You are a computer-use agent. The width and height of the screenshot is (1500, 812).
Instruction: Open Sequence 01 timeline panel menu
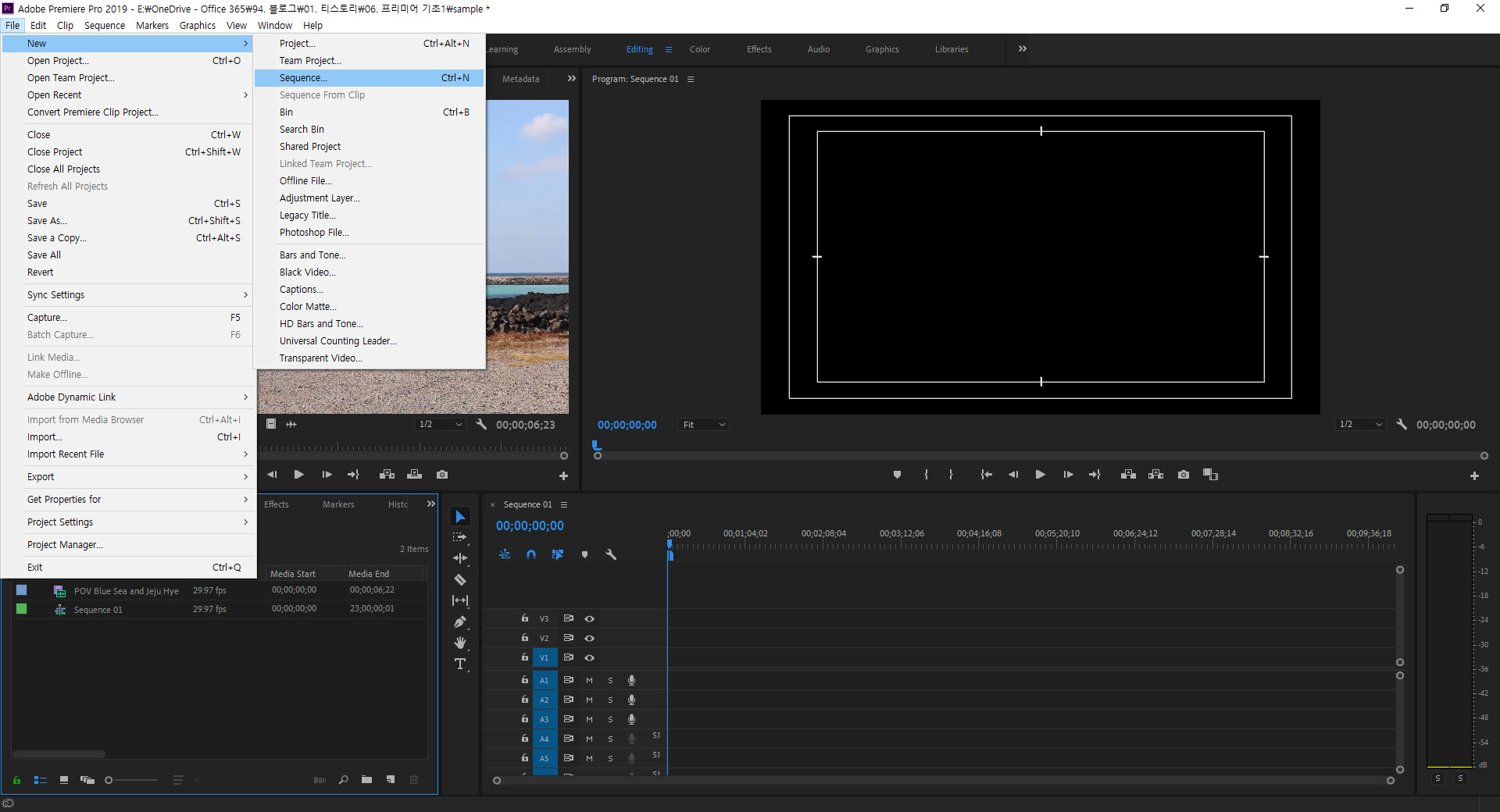[564, 504]
